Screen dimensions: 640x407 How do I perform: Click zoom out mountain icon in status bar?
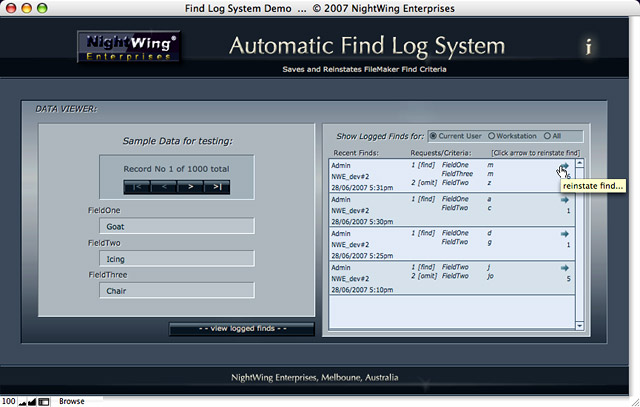tap(22, 402)
